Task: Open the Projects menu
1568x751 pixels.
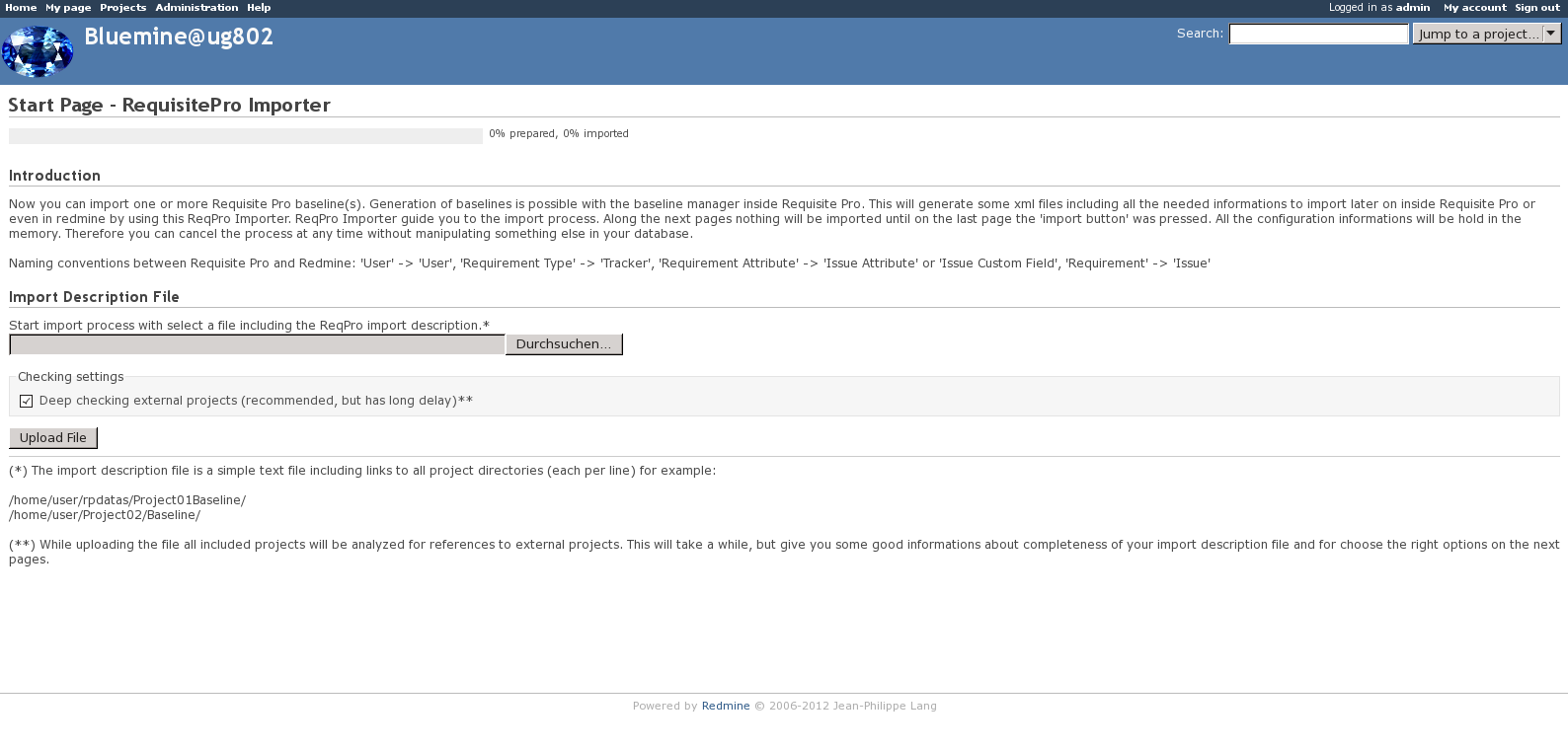Action: pyautogui.click(x=123, y=8)
